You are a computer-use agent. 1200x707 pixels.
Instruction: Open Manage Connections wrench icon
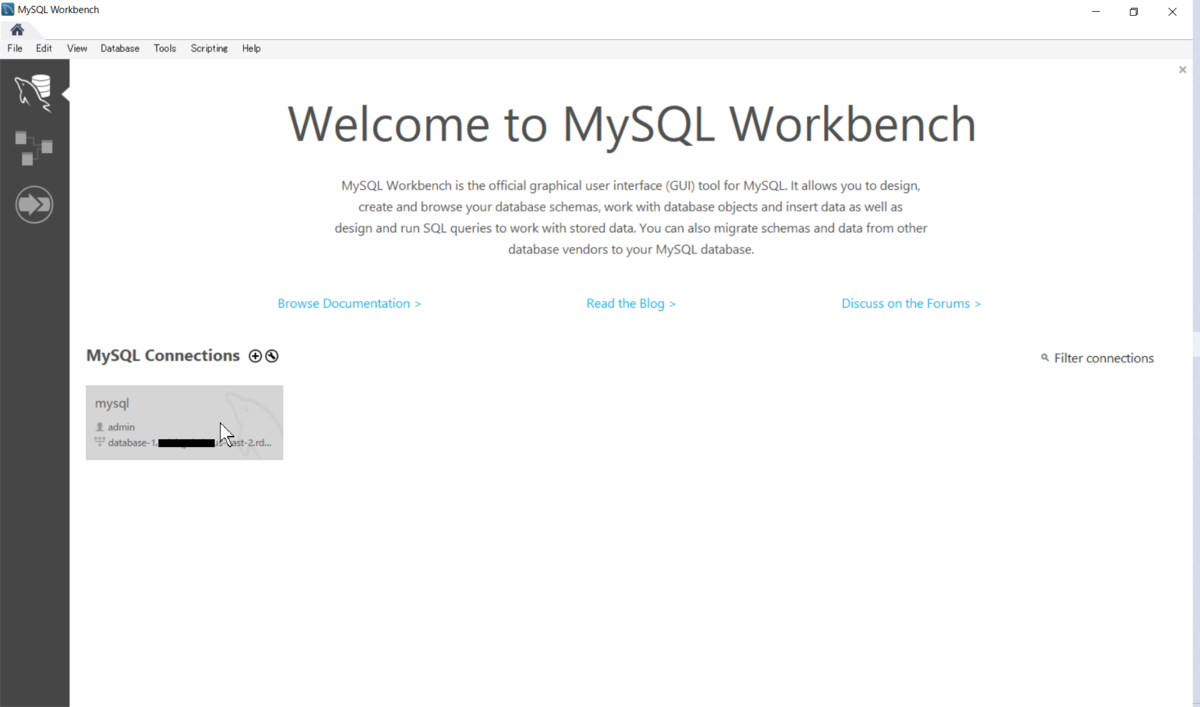coord(272,356)
